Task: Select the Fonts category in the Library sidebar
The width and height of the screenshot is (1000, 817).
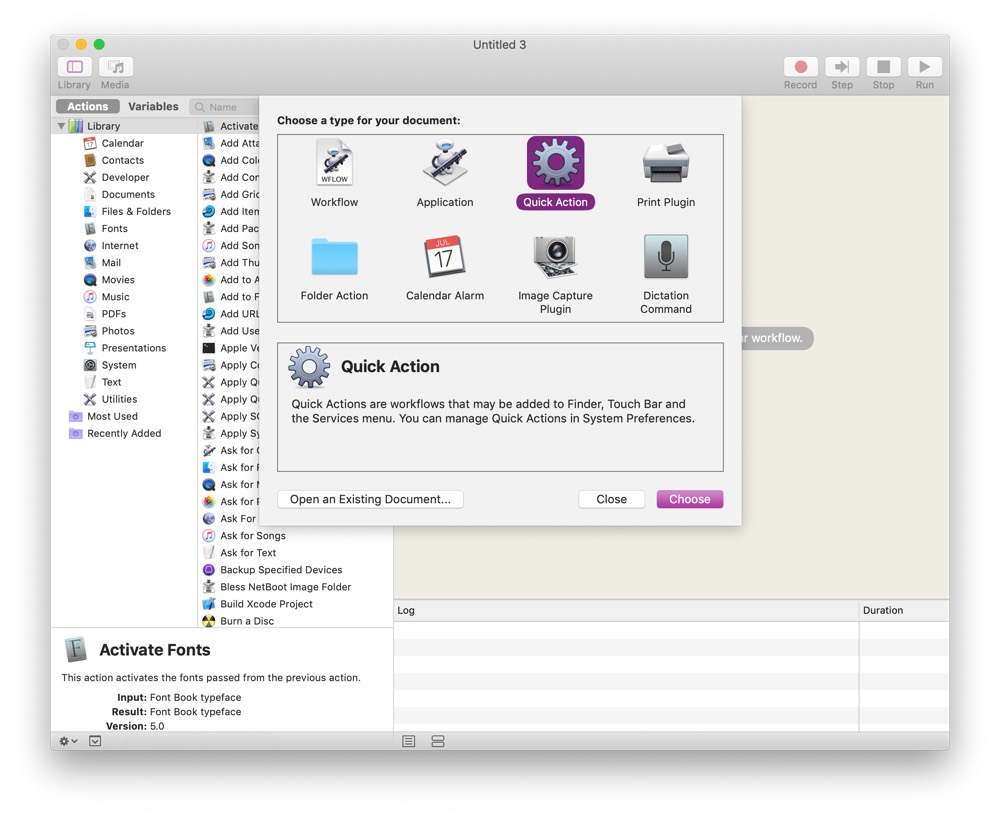Action: [x=117, y=228]
